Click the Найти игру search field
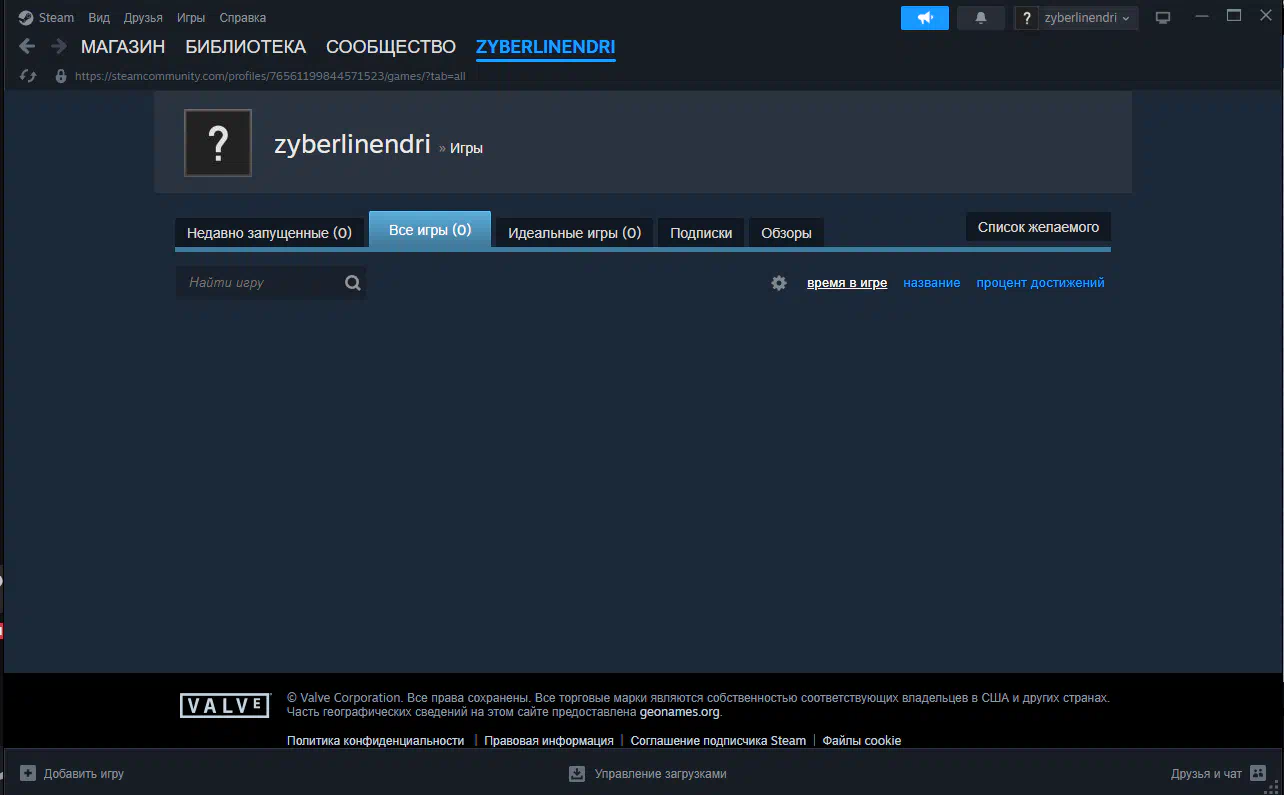 coord(260,283)
